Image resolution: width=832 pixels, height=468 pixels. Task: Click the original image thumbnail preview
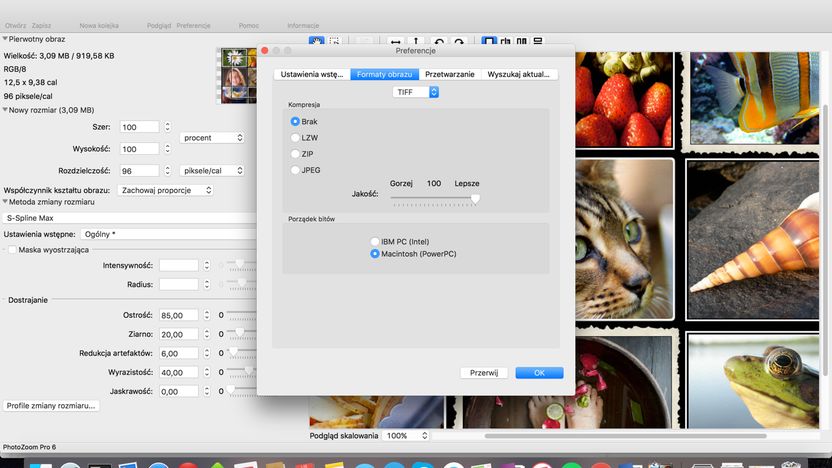pyautogui.click(x=238, y=75)
